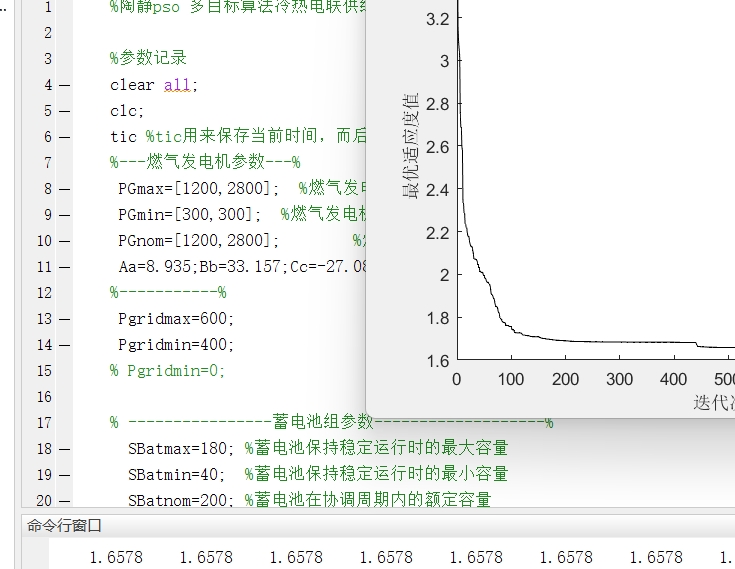Click the y-axis tick label '1.6'
The height and width of the screenshot is (569, 735).
tap(438, 361)
